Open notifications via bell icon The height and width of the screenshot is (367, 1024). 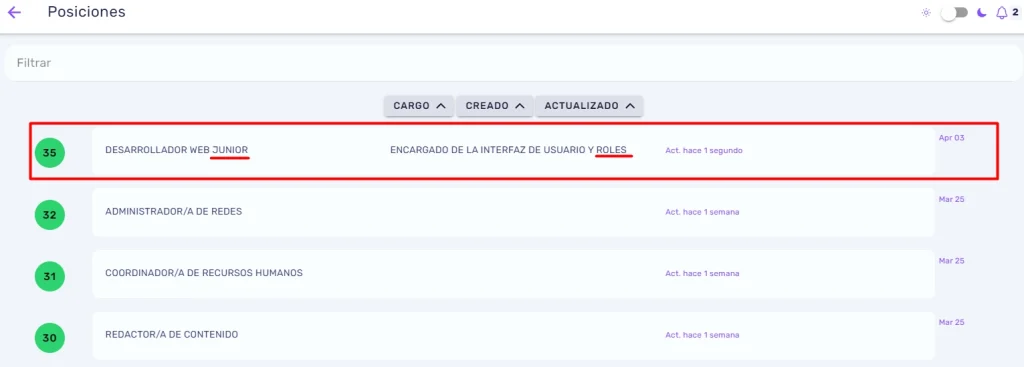pos(1001,12)
